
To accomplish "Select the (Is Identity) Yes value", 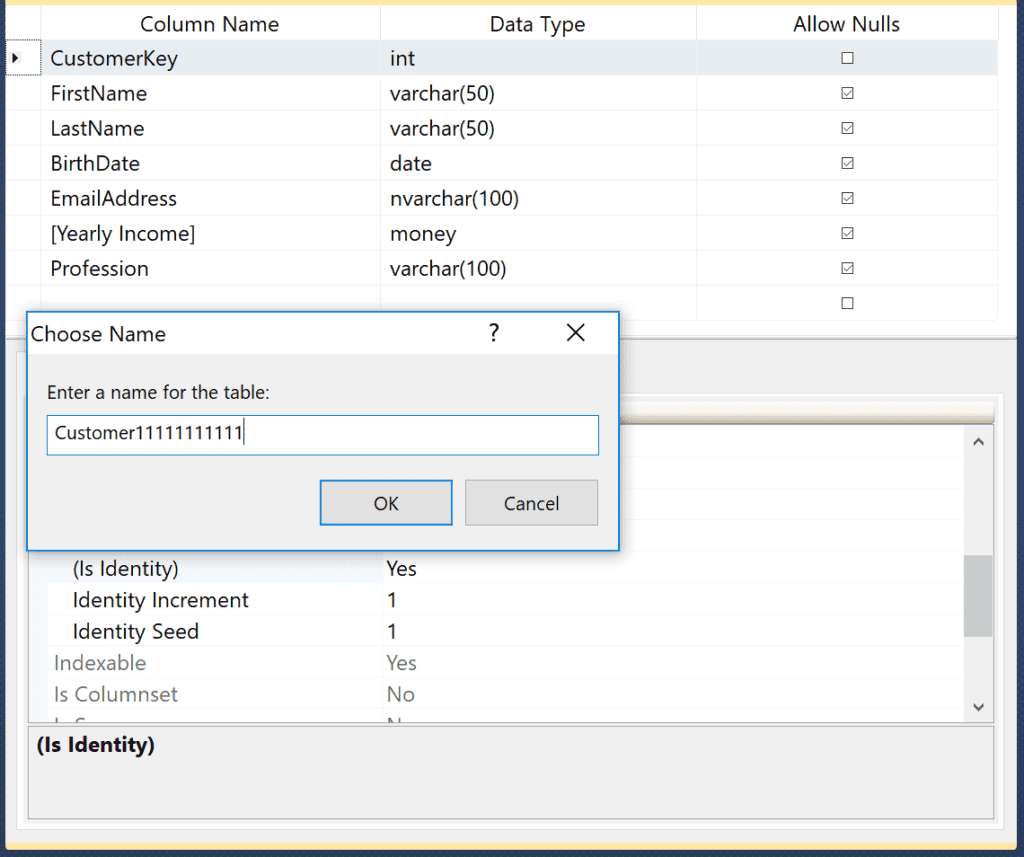I will tap(402, 569).
